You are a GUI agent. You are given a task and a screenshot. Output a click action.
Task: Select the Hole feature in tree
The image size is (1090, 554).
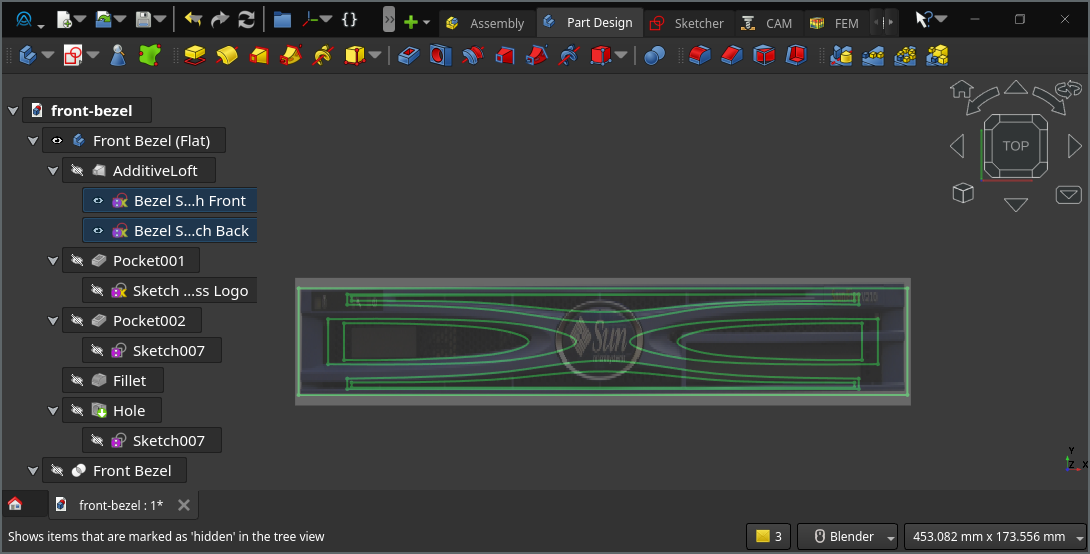pos(128,411)
